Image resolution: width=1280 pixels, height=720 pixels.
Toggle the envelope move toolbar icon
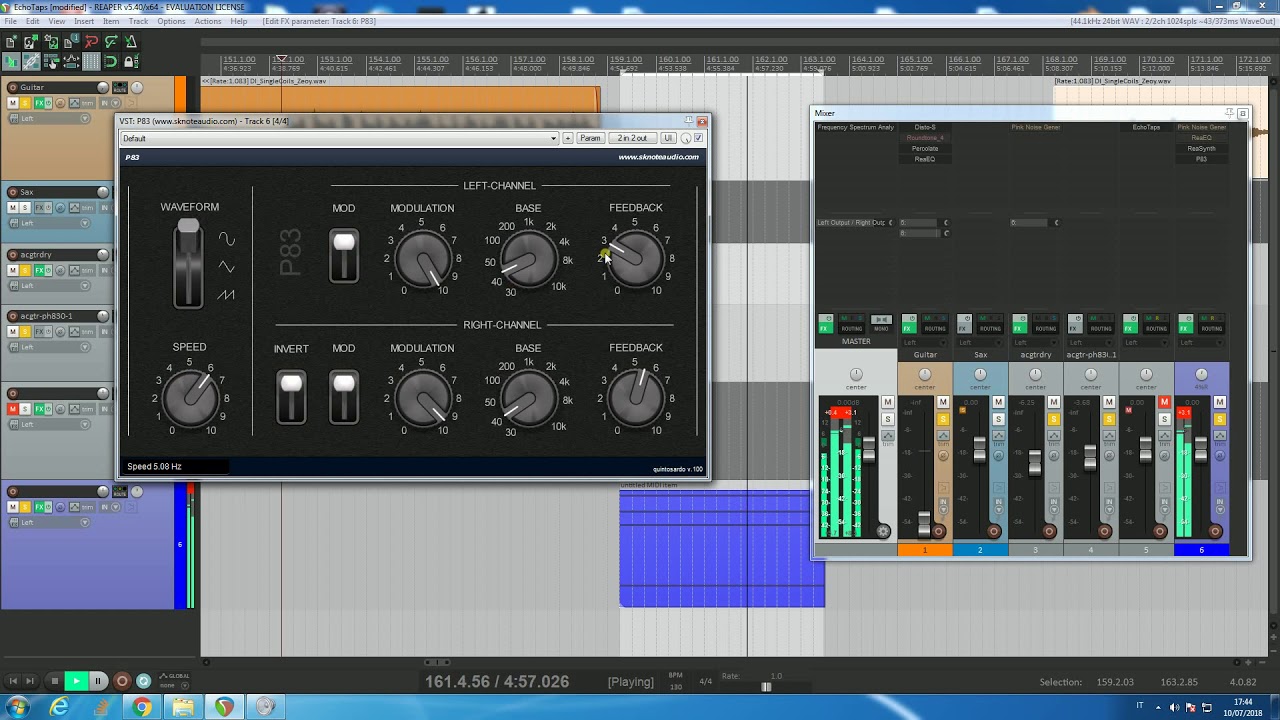pyautogui.click(x=71, y=62)
